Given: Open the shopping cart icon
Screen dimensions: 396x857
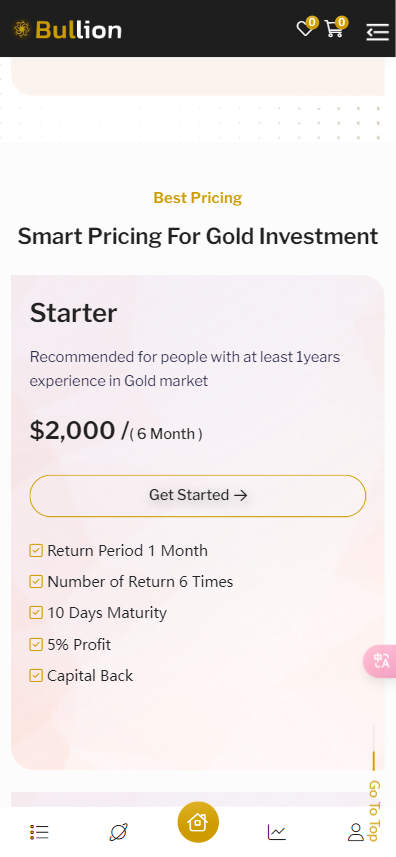Looking at the screenshot, I should point(334,29).
